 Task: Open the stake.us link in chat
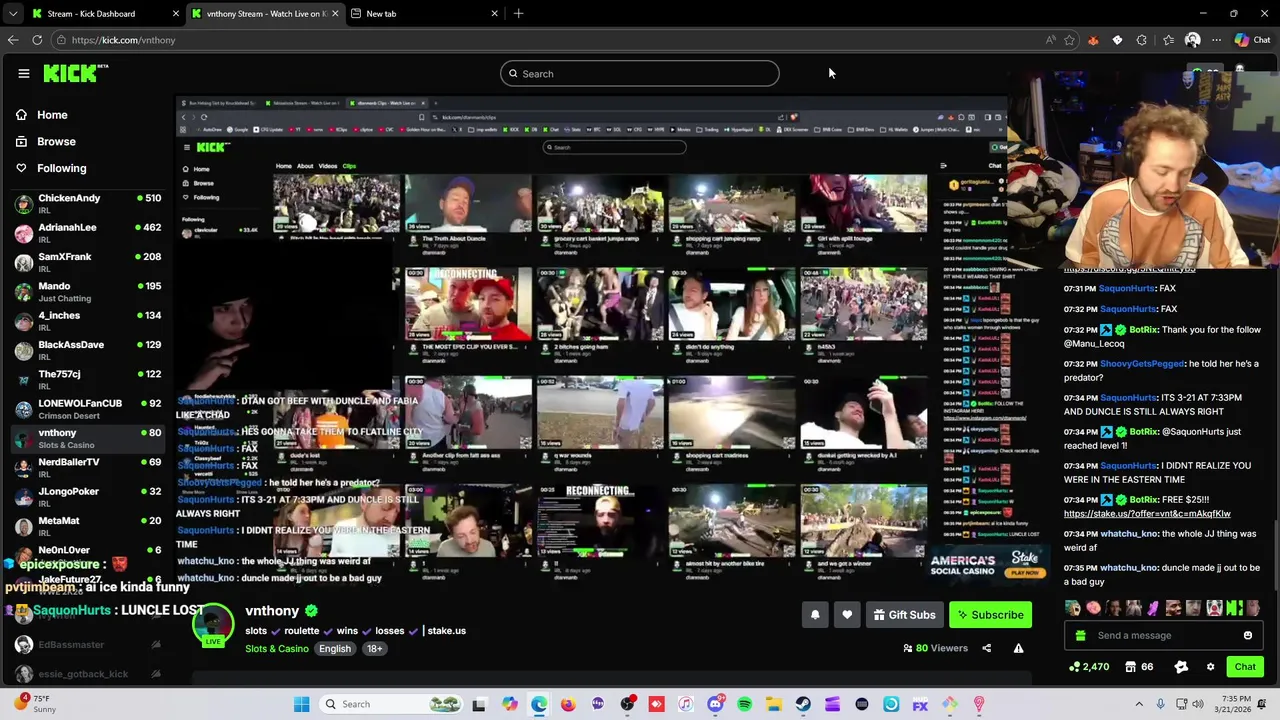tap(1147, 514)
